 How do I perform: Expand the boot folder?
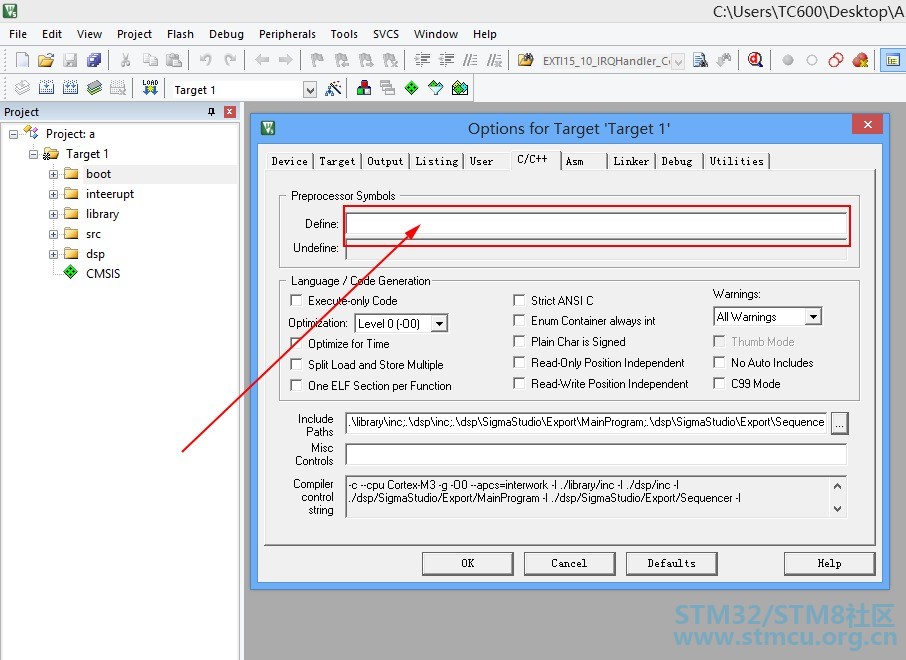click(x=53, y=174)
